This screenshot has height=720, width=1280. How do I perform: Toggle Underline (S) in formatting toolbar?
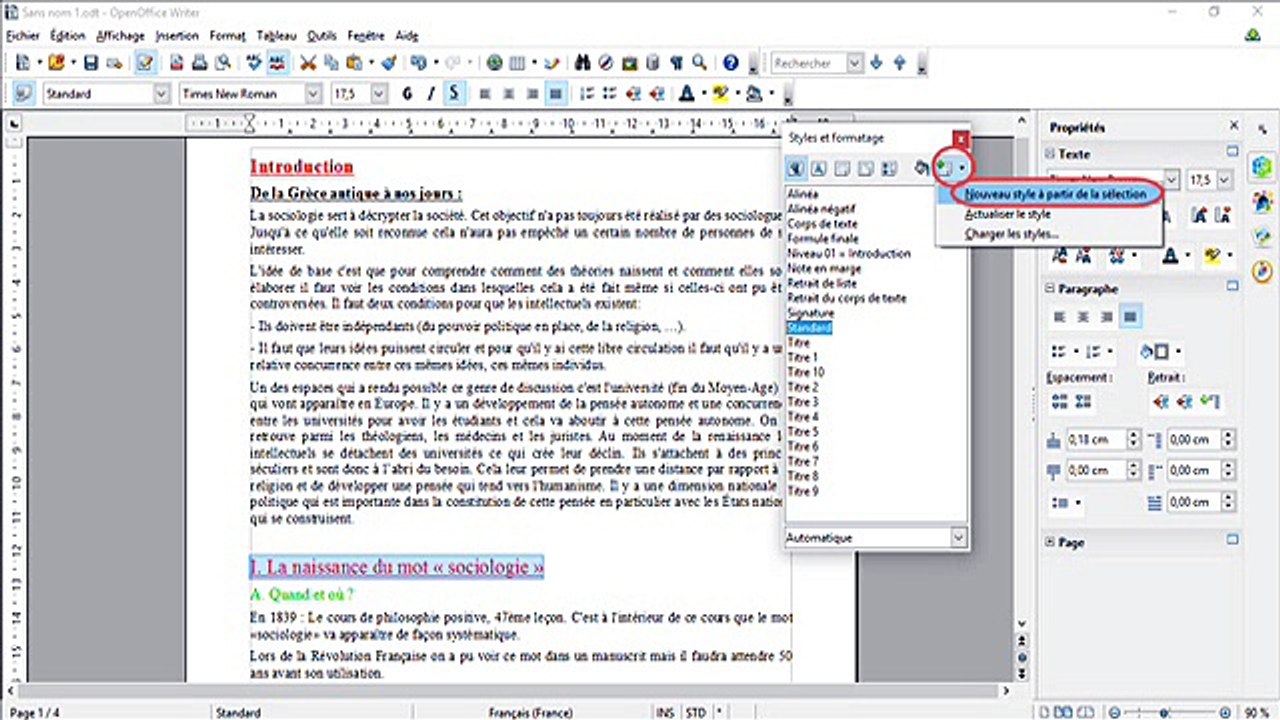tap(454, 94)
